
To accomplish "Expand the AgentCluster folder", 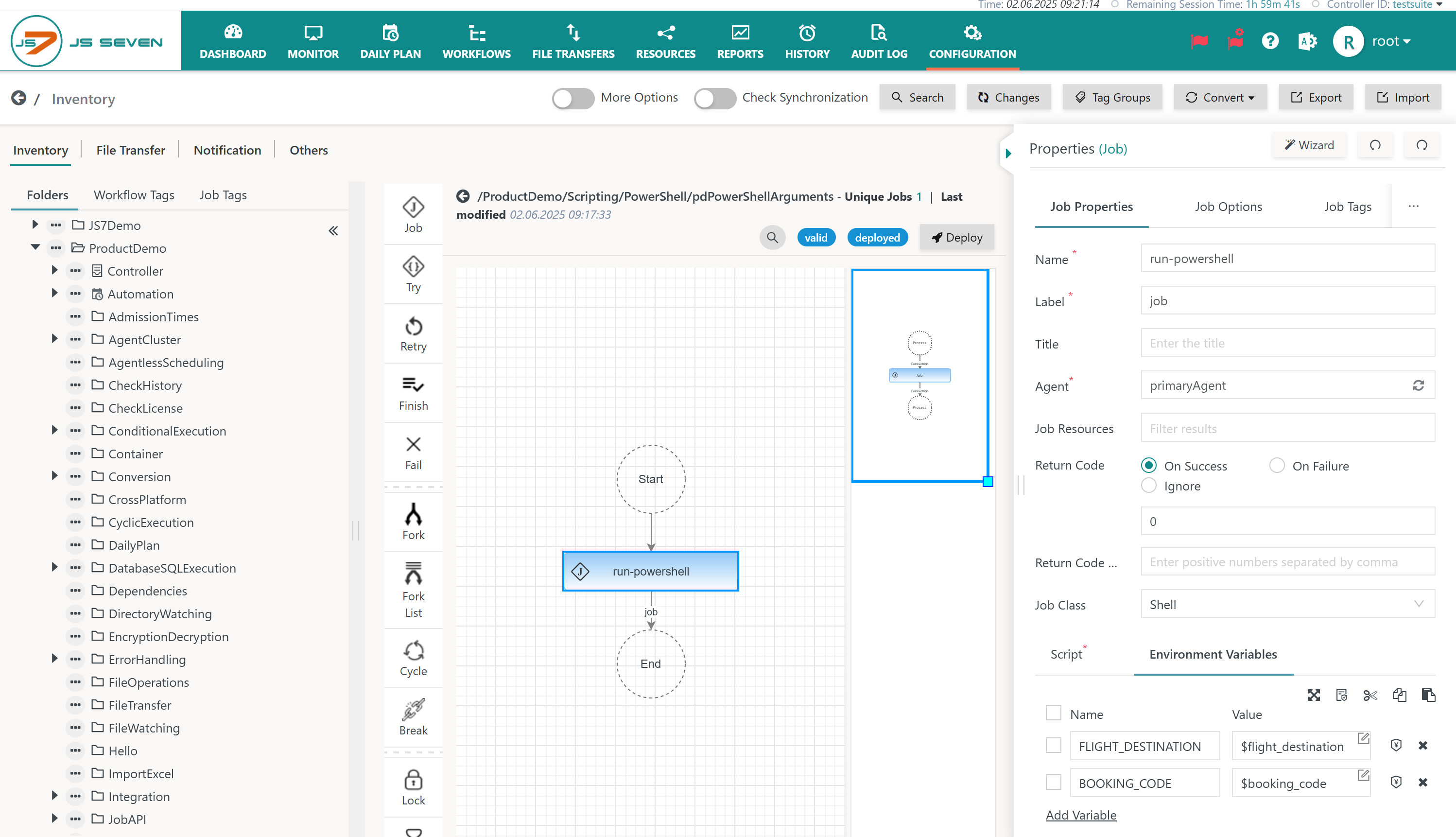I will [54, 339].
